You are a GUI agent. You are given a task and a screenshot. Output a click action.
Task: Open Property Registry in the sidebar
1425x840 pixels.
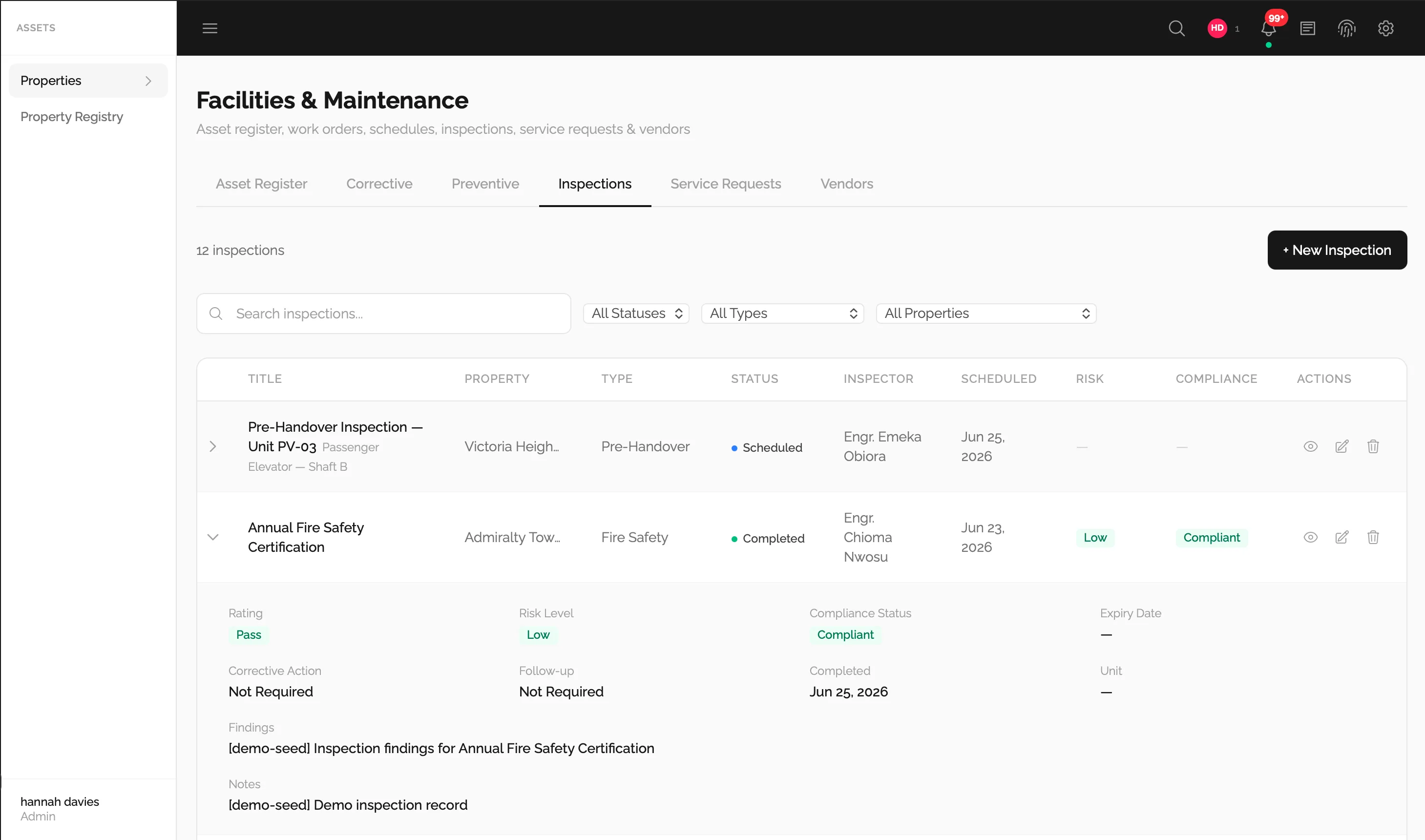(x=72, y=117)
